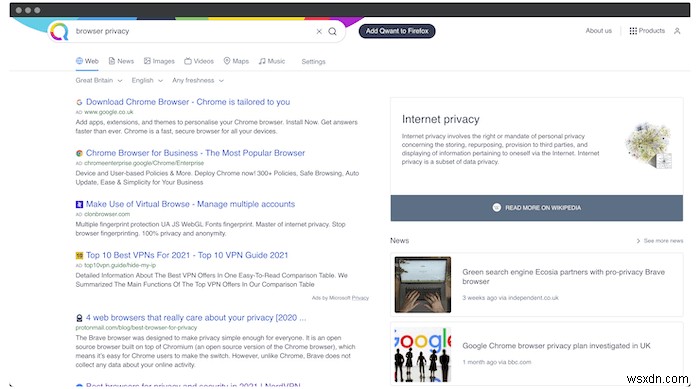
Task: Click the clonbrowser.com ad URL
Action: (x=107, y=214)
